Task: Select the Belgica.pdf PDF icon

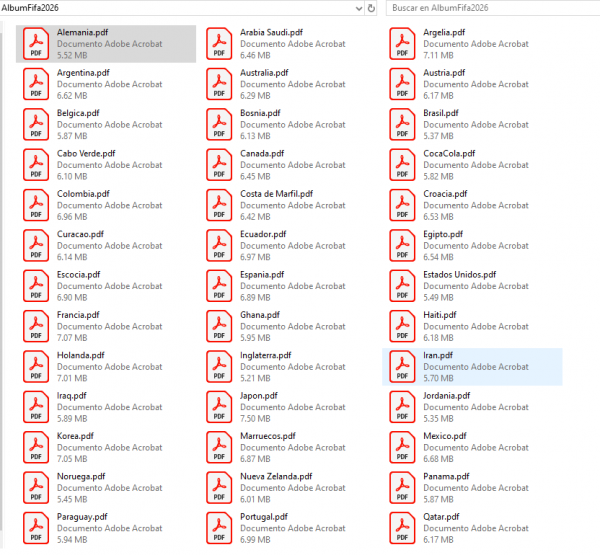Action: [36, 124]
